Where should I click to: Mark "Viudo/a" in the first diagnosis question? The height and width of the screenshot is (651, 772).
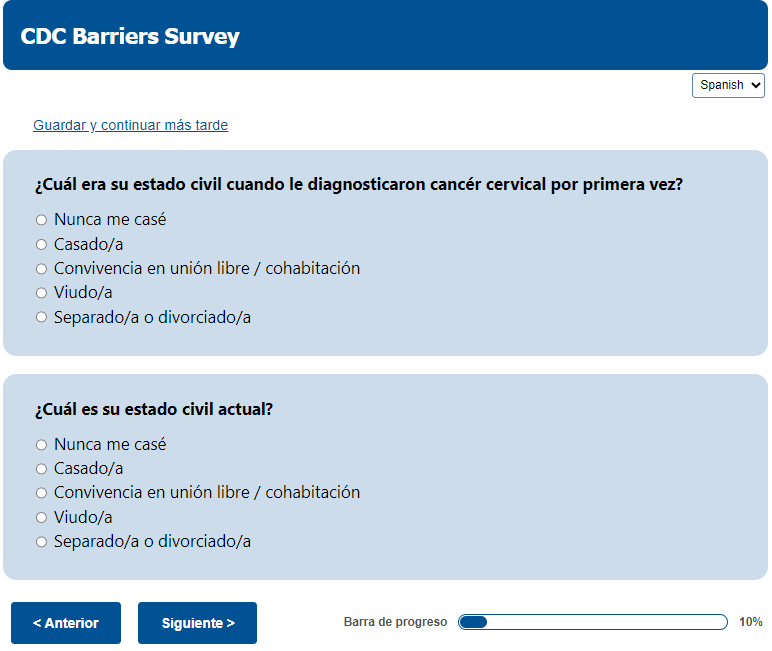pos(42,293)
